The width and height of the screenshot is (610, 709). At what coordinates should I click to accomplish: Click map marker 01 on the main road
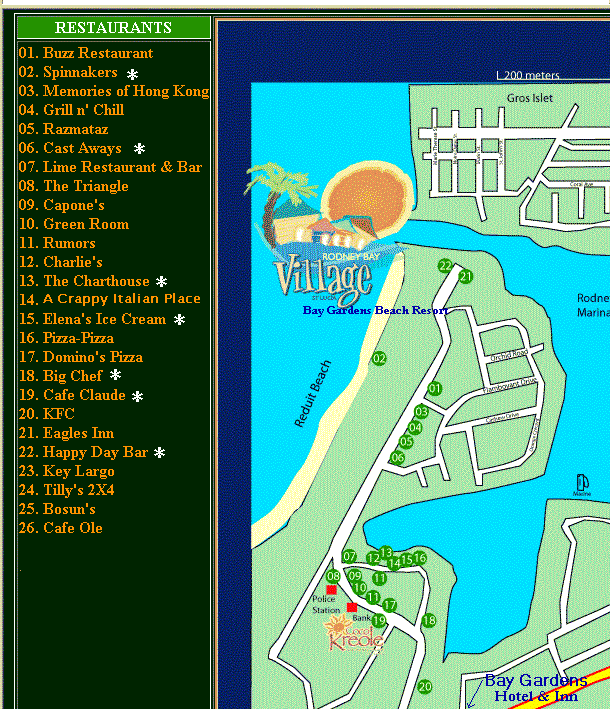tap(435, 388)
